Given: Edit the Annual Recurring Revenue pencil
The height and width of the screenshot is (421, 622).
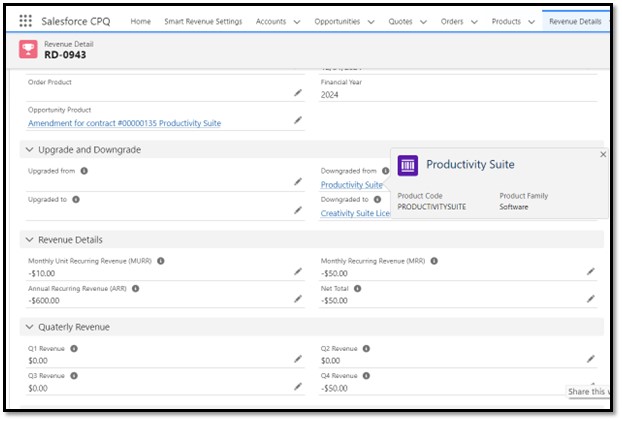Looking at the screenshot, I should (x=298, y=299).
